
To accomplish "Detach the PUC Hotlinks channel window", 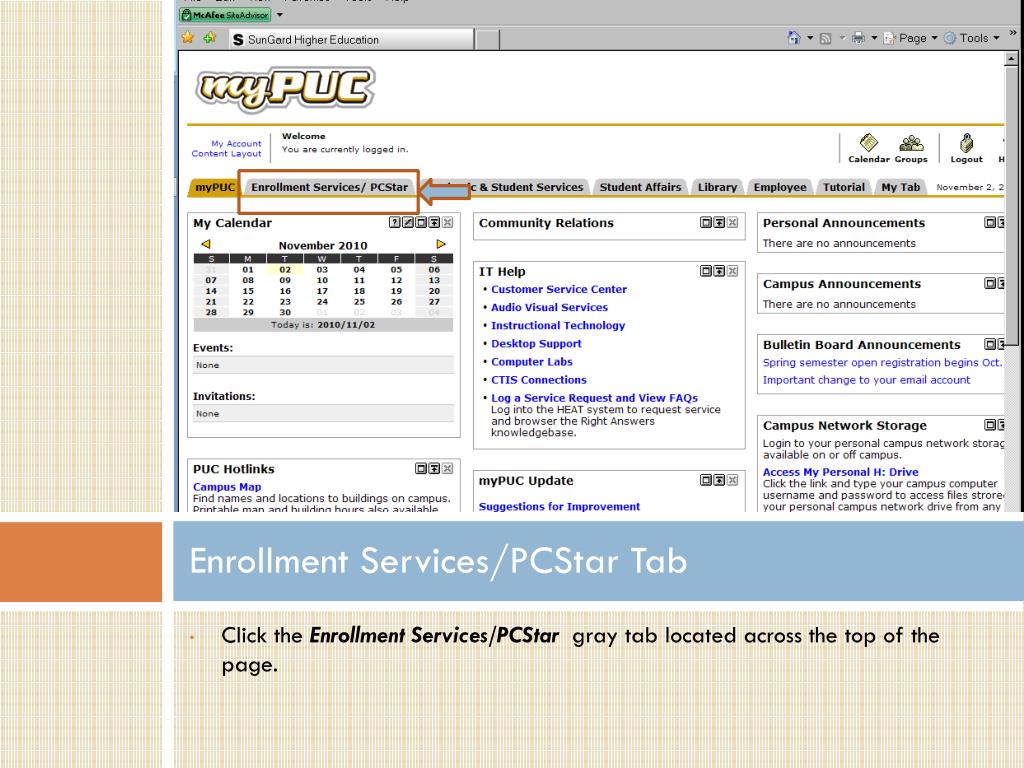I will 421,468.
